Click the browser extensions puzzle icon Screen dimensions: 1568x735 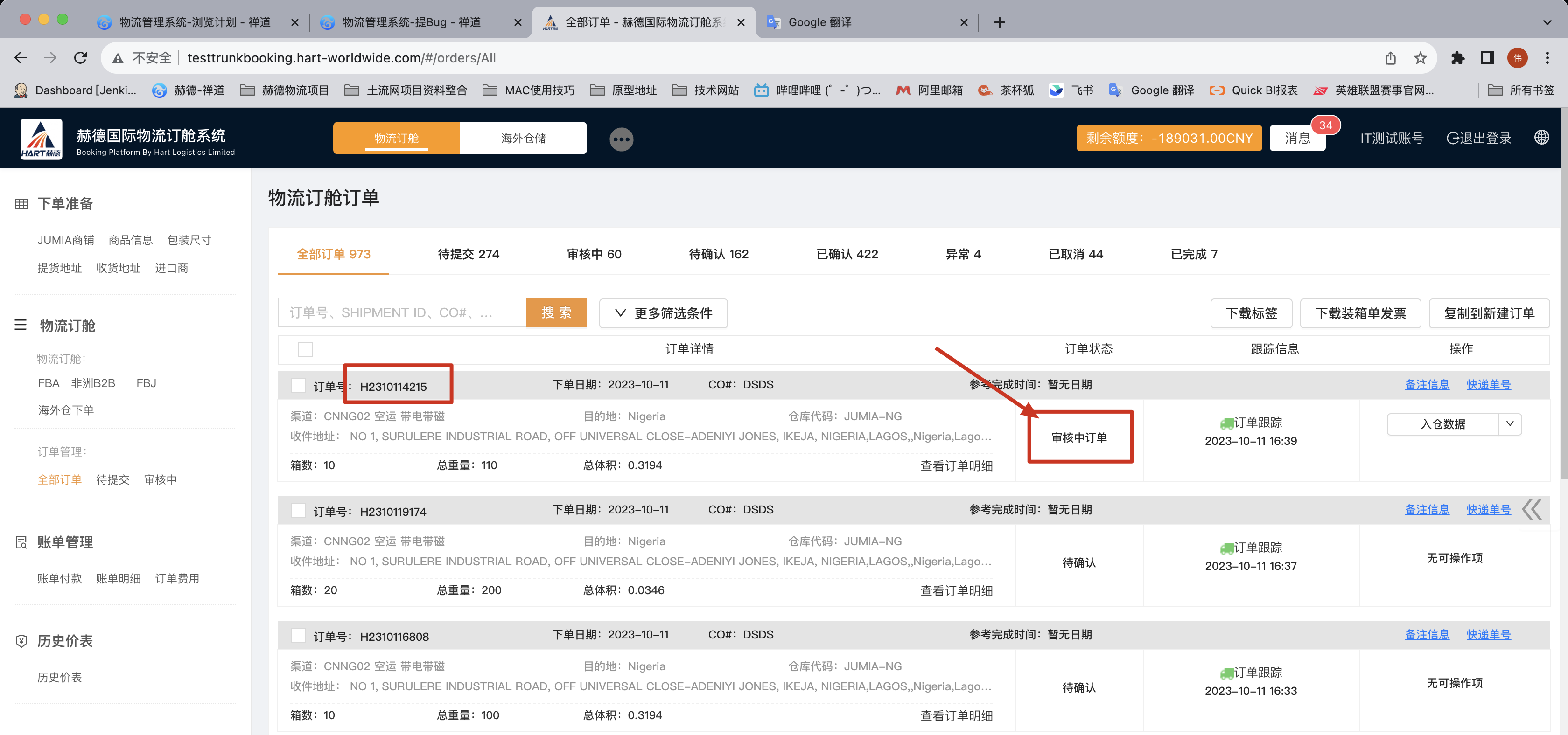(x=1457, y=58)
